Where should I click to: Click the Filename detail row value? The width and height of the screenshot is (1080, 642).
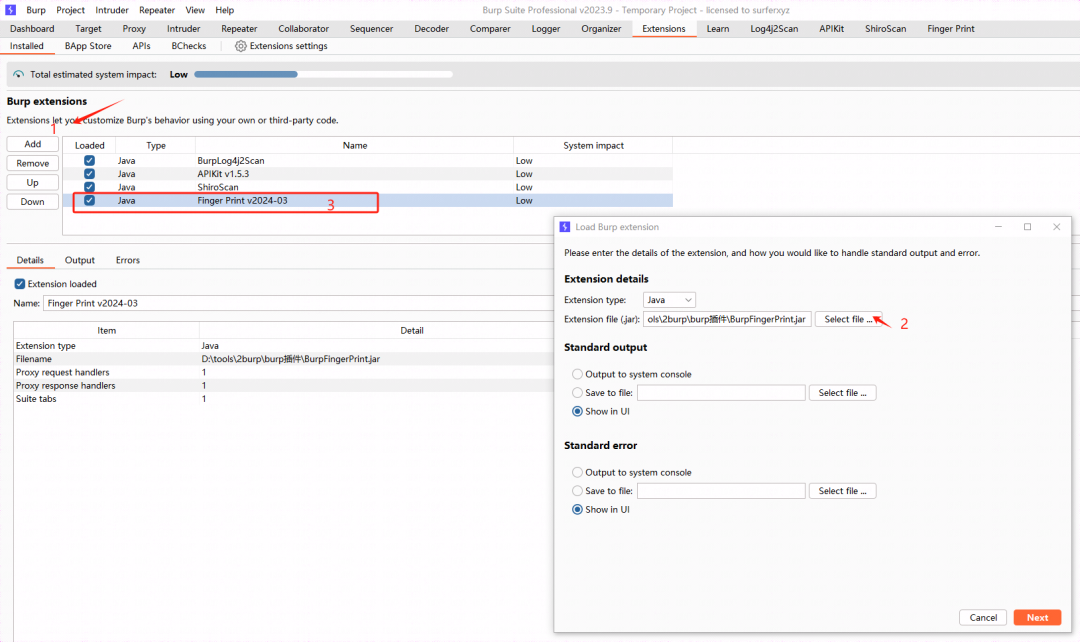[x=291, y=359]
